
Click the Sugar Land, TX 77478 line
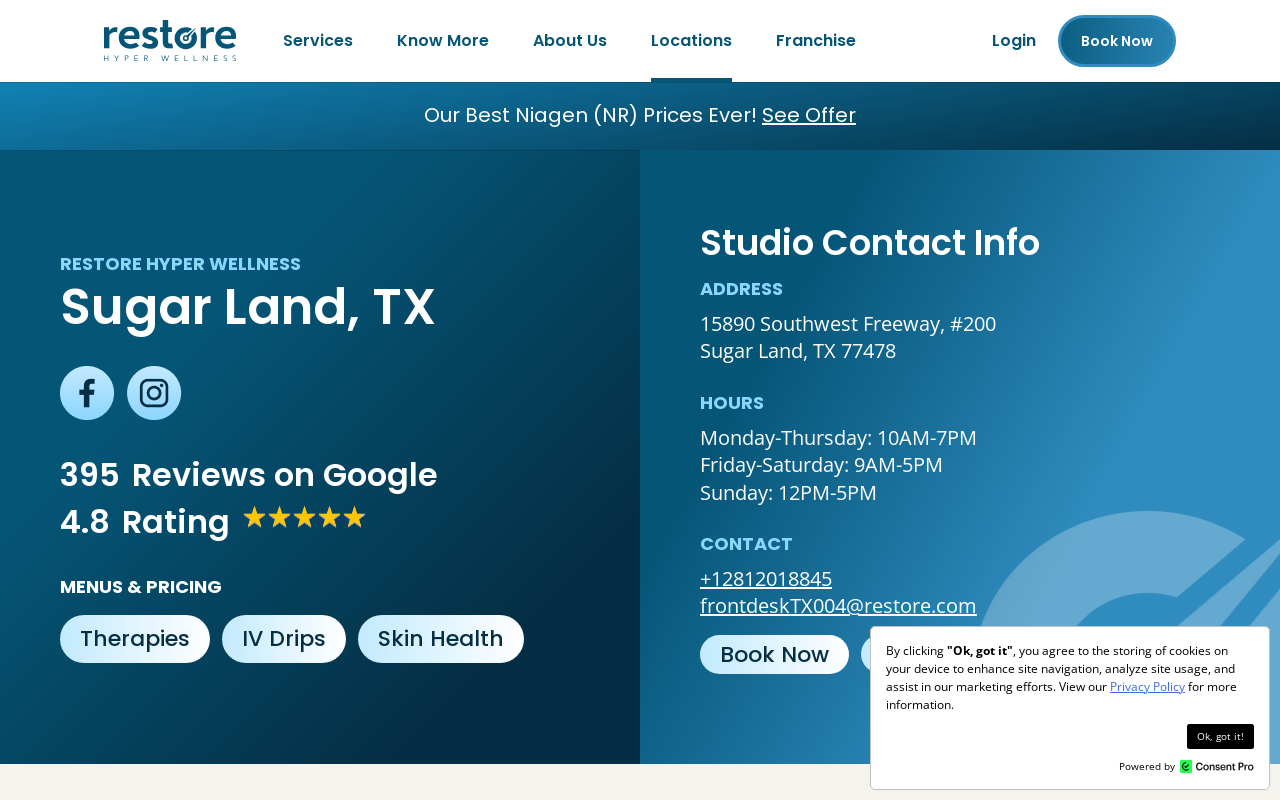[x=798, y=351]
